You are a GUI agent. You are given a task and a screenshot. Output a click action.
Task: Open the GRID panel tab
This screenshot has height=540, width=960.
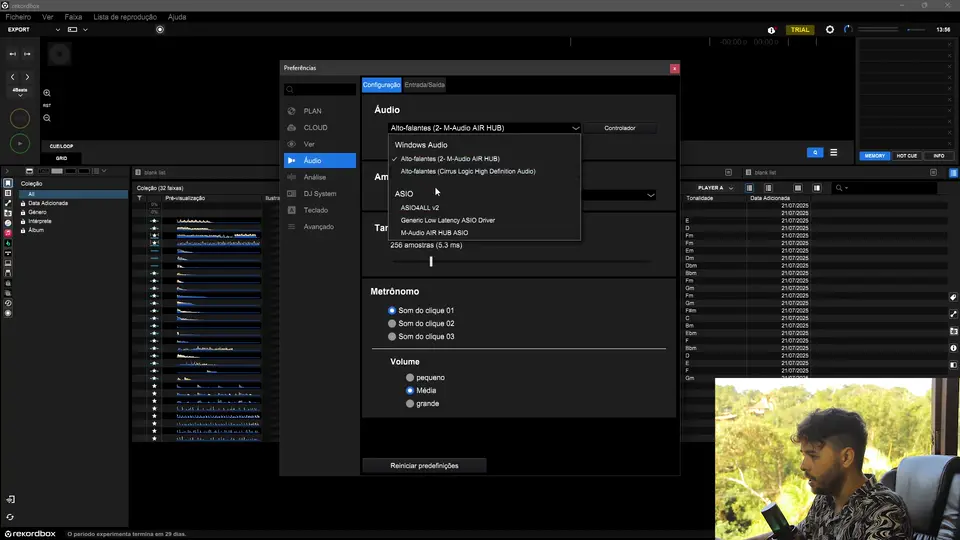pos(61,158)
